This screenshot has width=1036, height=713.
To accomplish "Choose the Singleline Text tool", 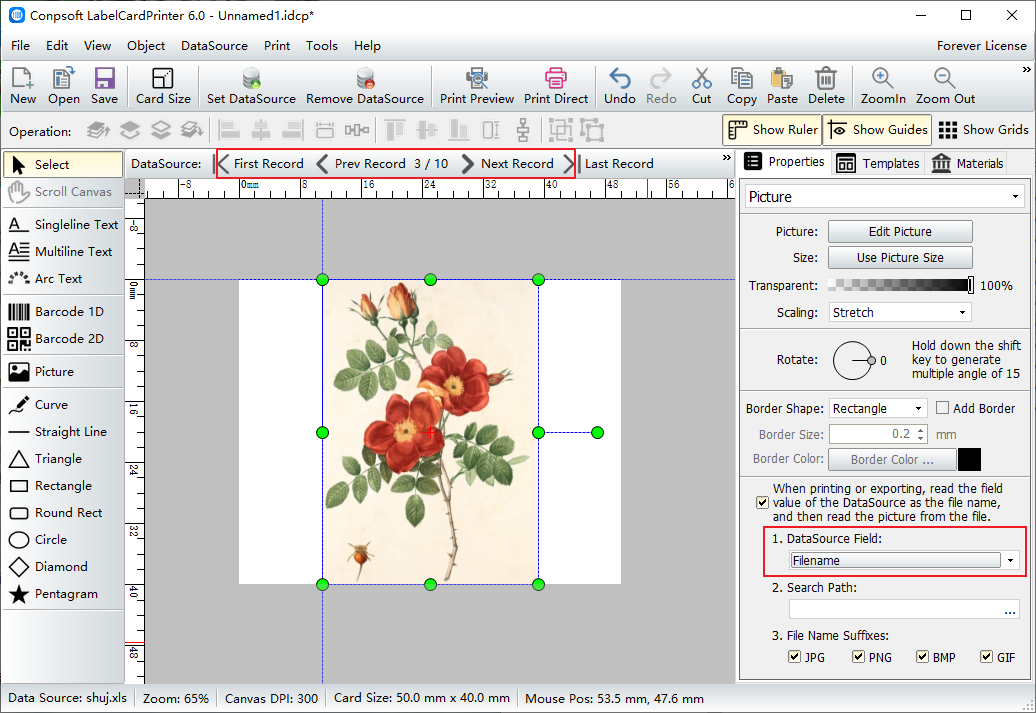I will pyautogui.click(x=63, y=225).
